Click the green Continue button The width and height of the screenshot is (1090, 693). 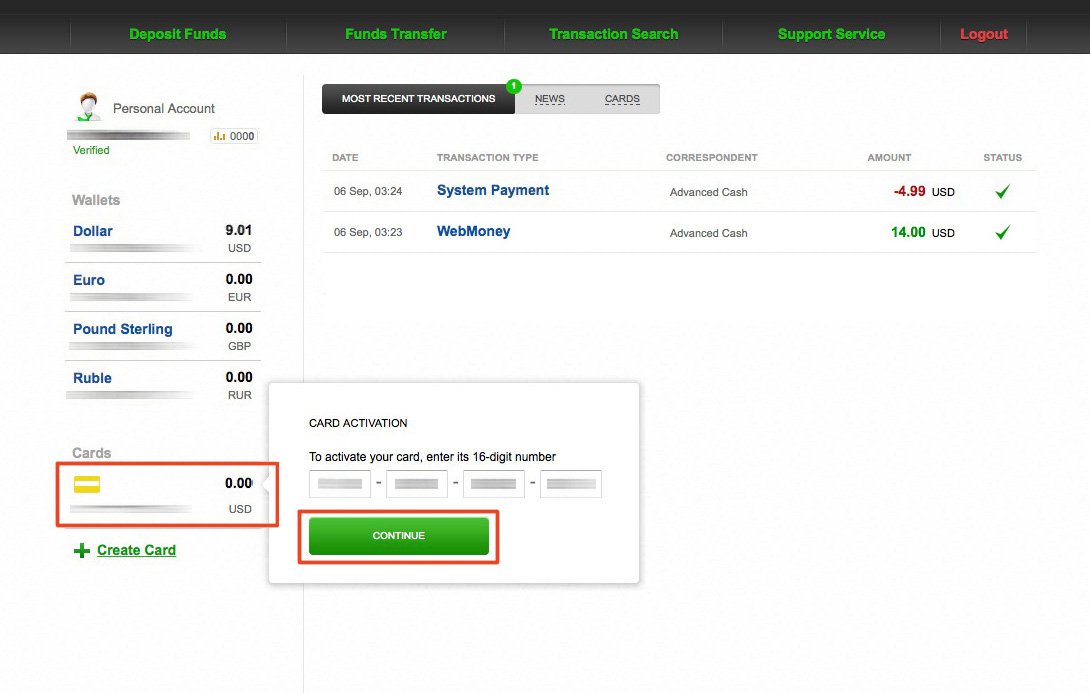(x=399, y=536)
